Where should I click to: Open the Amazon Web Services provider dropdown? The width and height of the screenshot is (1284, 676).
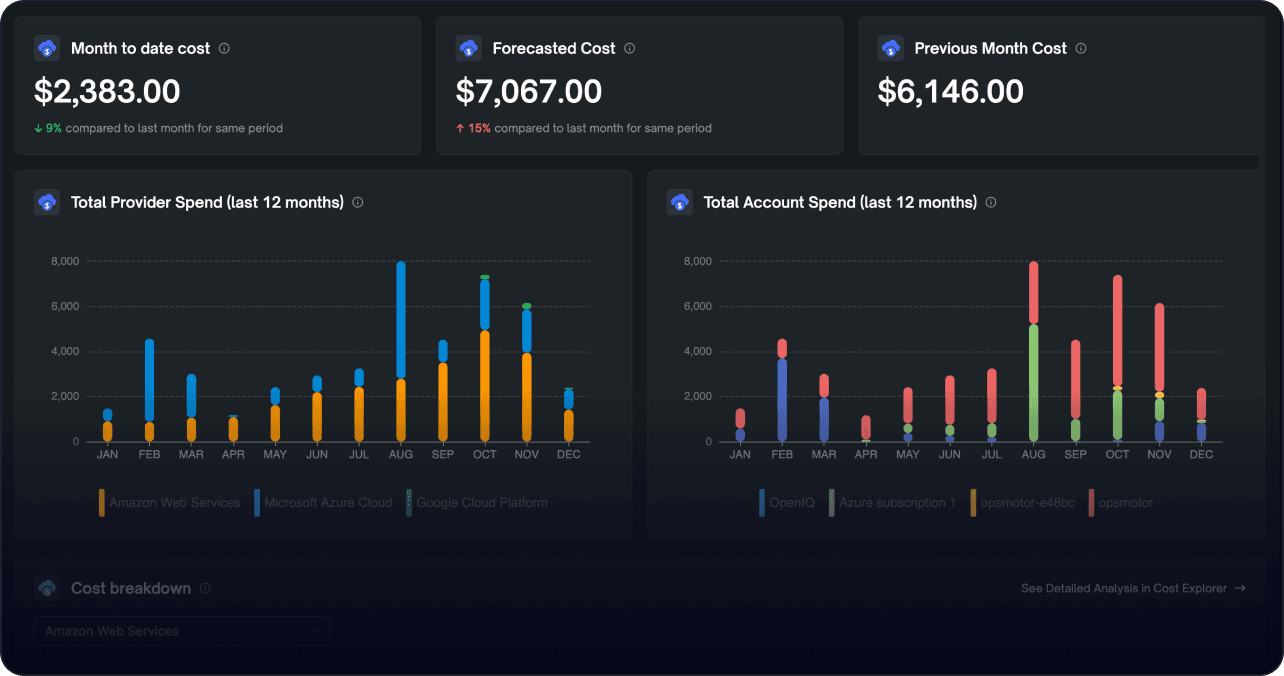[x=182, y=631]
